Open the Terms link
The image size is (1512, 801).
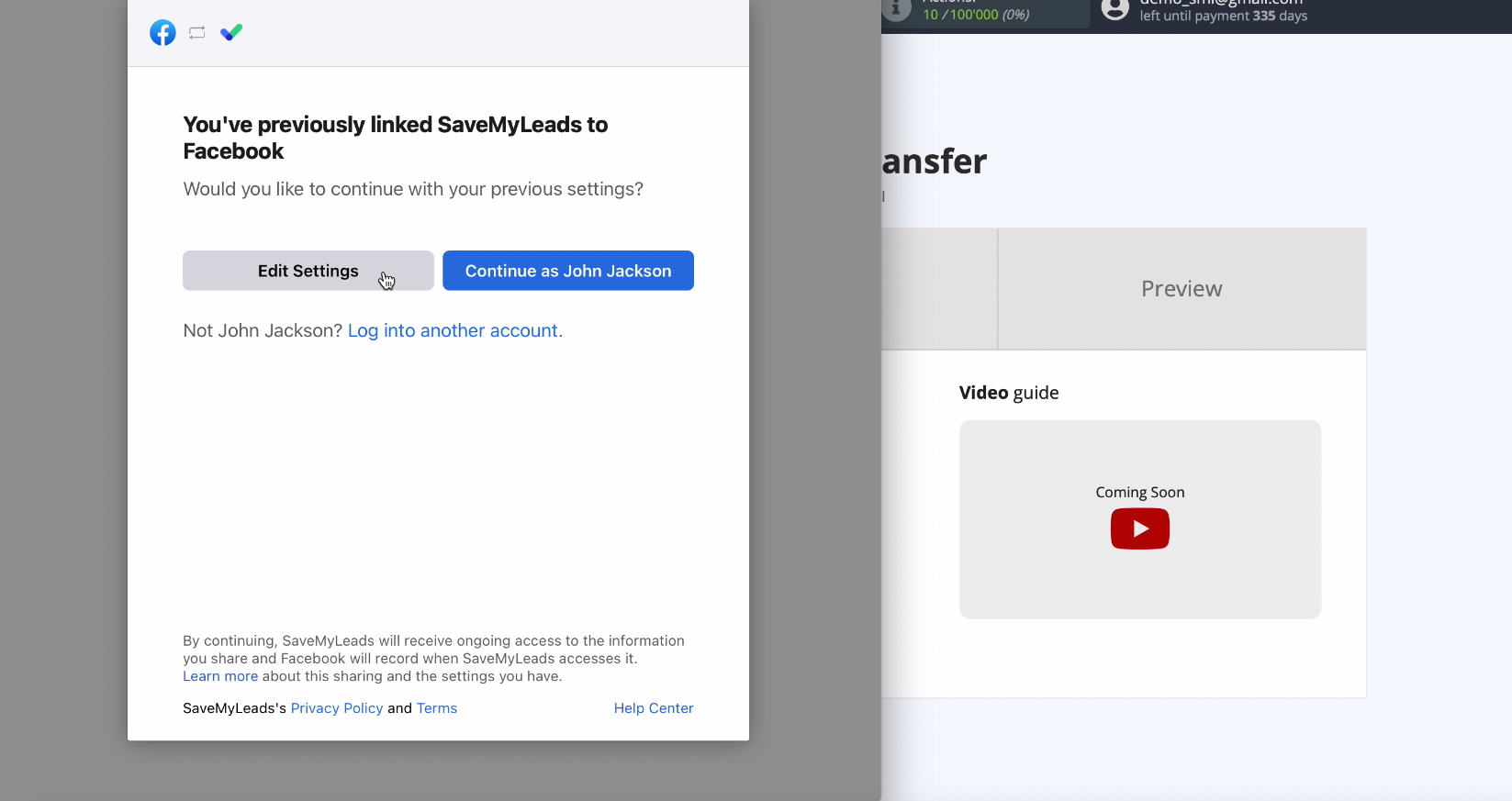pyautogui.click(x=437, y=708)
